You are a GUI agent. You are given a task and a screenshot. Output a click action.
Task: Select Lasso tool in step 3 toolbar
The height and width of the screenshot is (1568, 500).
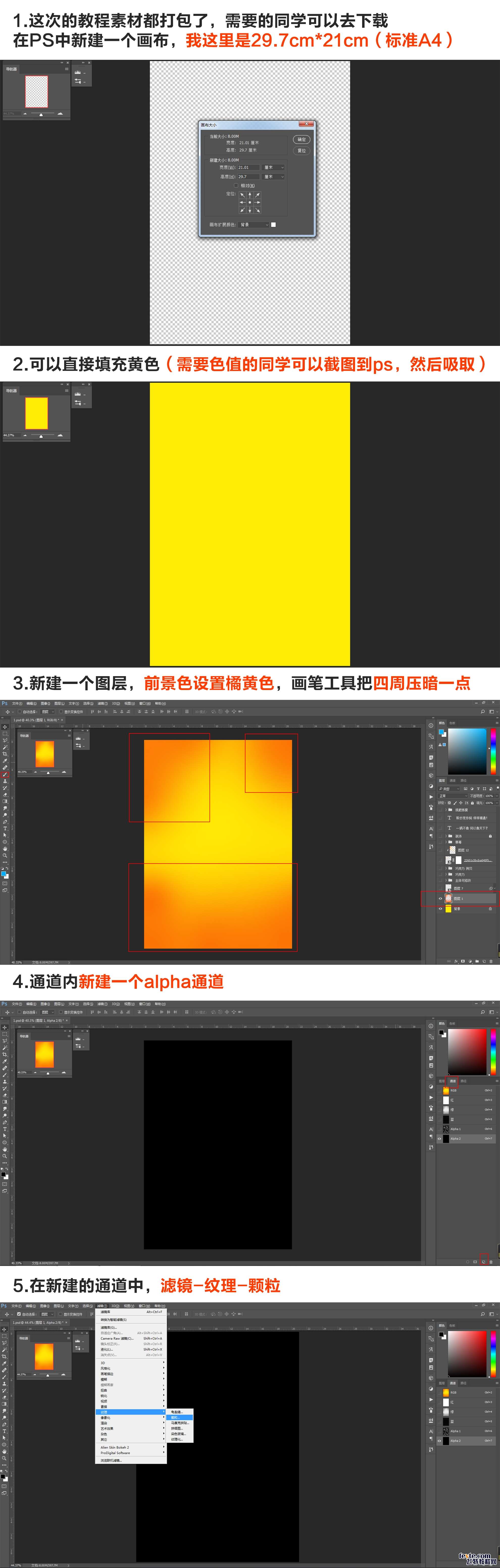click(5, 740)
